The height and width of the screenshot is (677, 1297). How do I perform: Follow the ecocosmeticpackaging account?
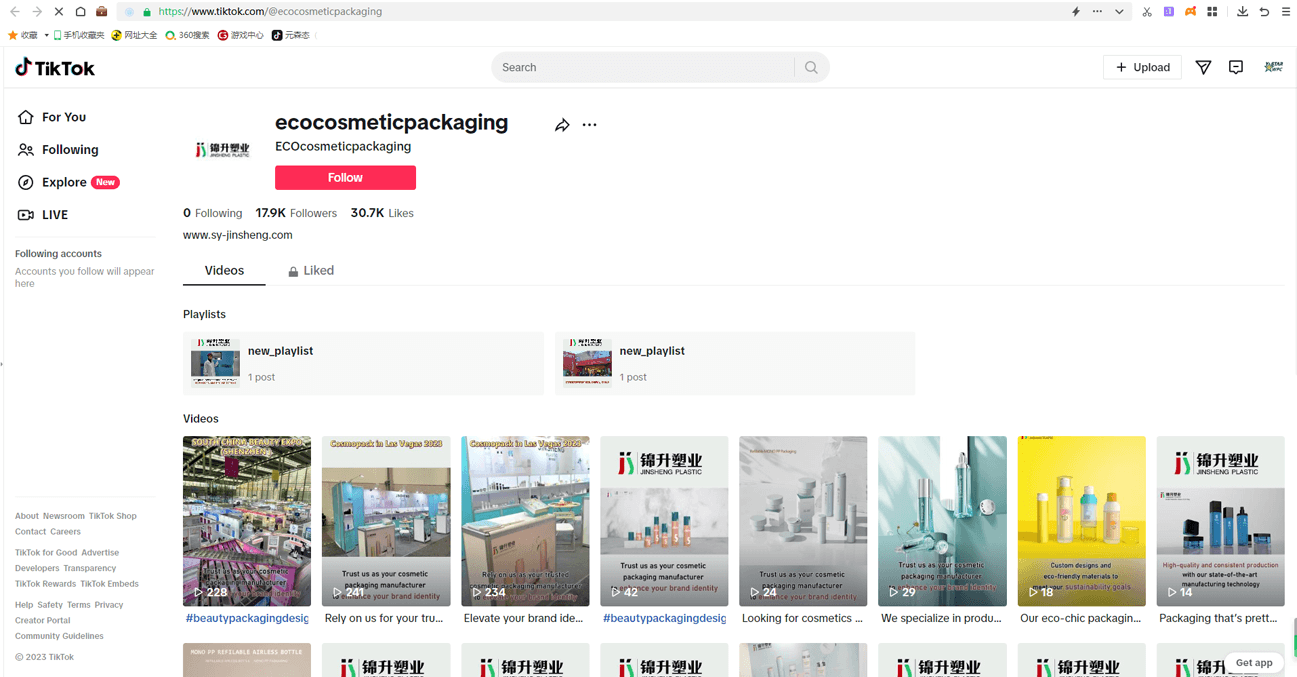pyautogui.click(x=345, y=178)
